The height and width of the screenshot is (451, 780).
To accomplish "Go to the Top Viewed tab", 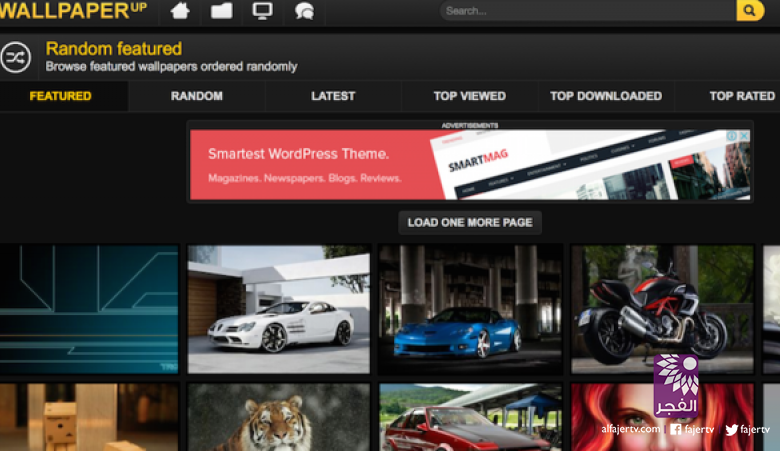I will pyautogui.click(x=469, y=96).
